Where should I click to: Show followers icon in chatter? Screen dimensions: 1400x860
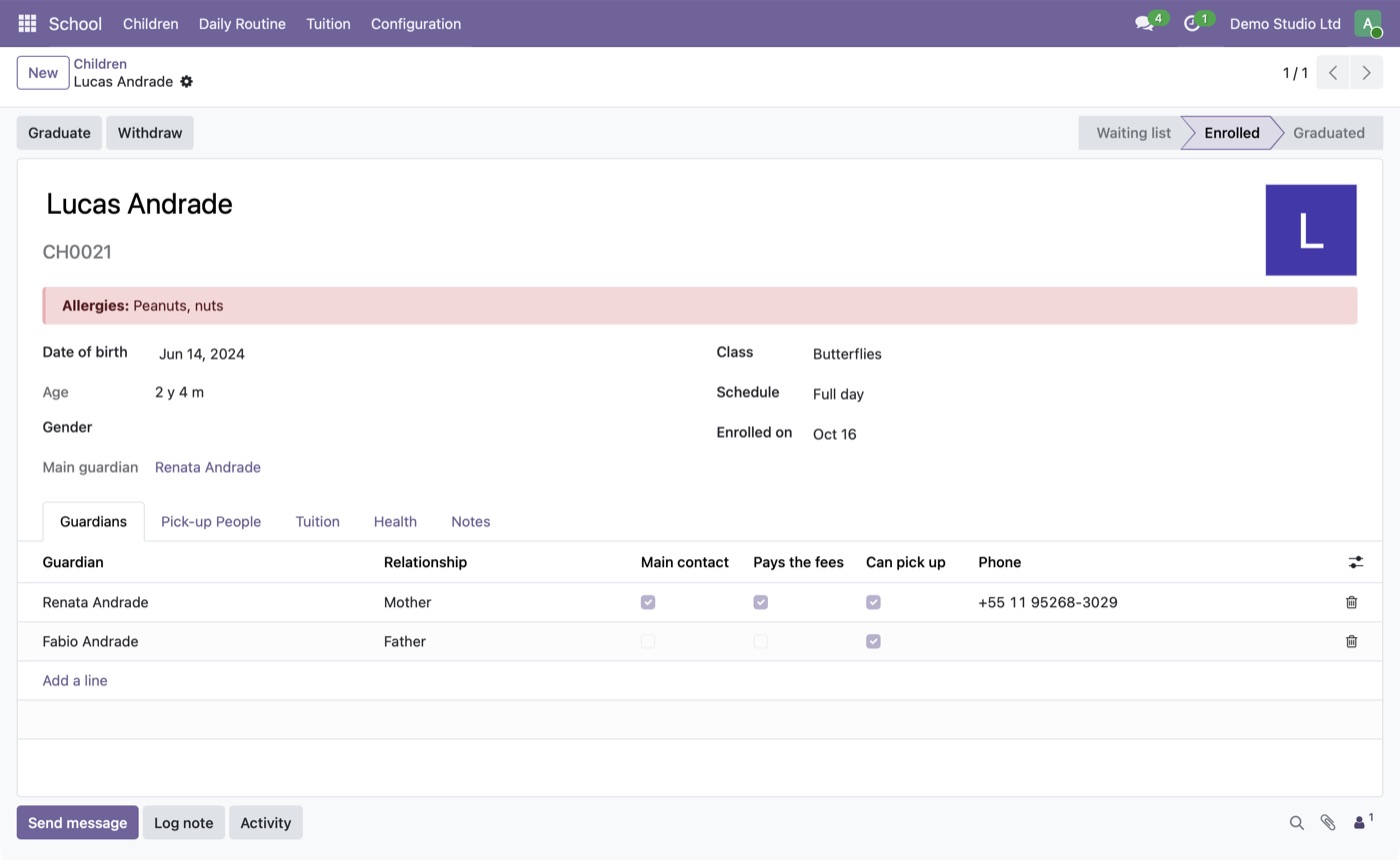(x=1362, y=822)
